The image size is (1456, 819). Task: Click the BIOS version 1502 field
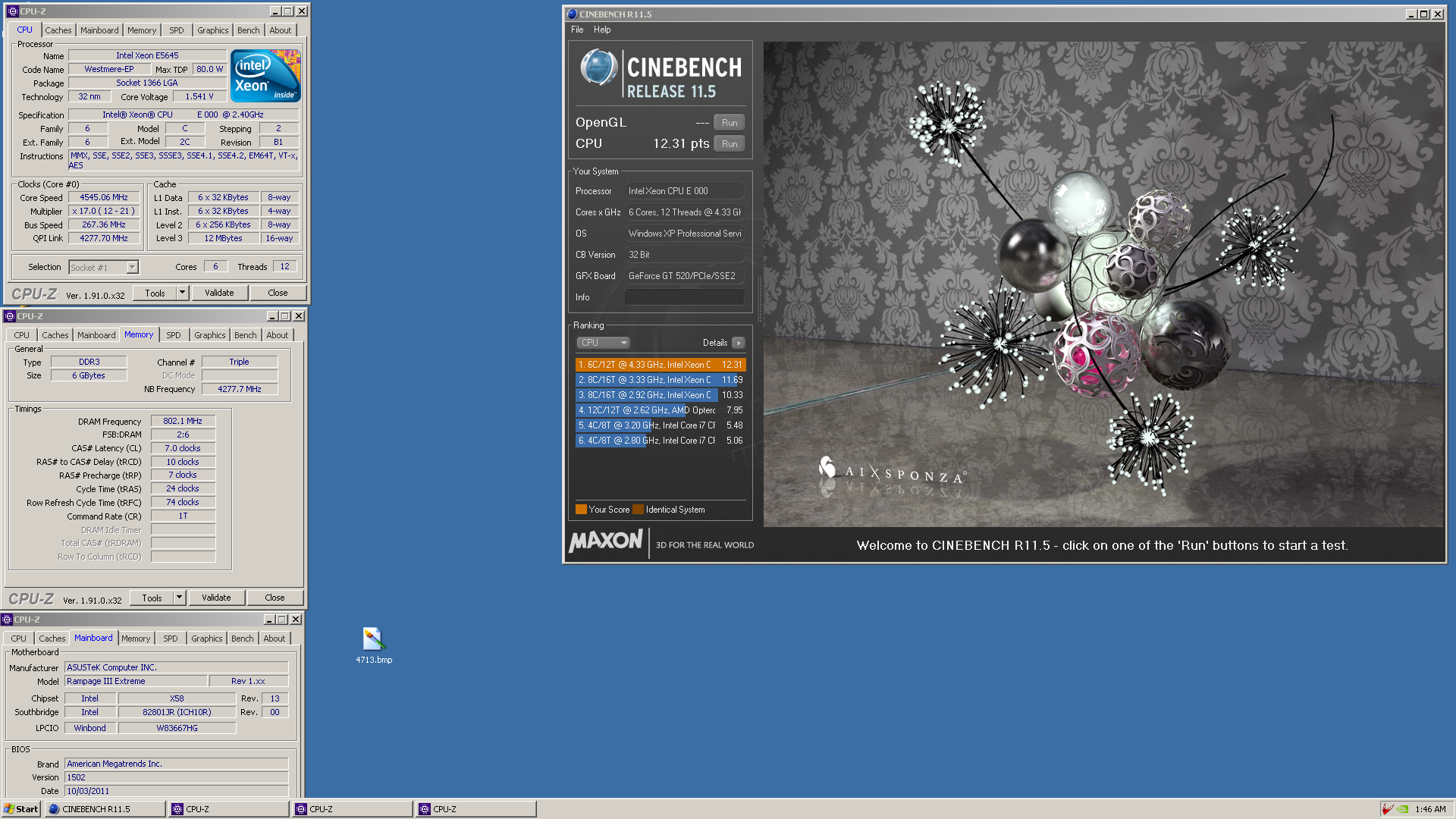pos(176,777)
